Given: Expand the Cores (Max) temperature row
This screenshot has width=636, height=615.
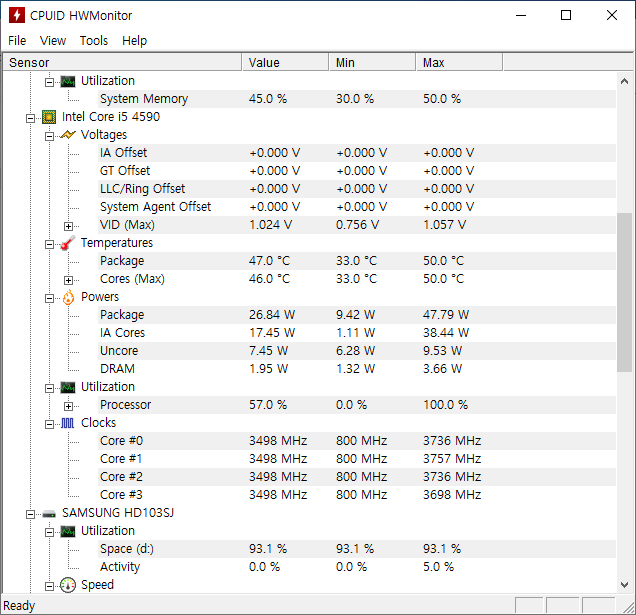Looking at the screenshot, I should [x=69, y=280].
